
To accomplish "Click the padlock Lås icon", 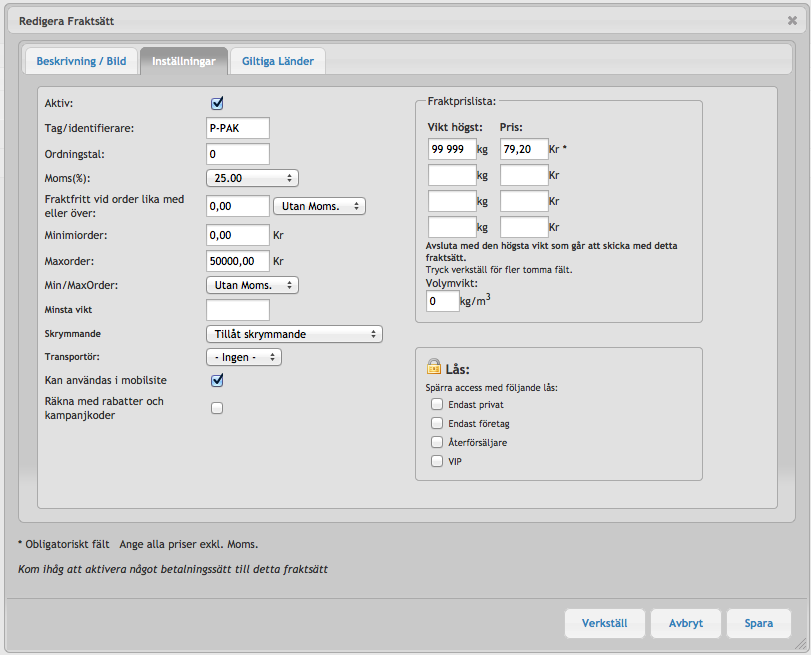I will point(434,366).
